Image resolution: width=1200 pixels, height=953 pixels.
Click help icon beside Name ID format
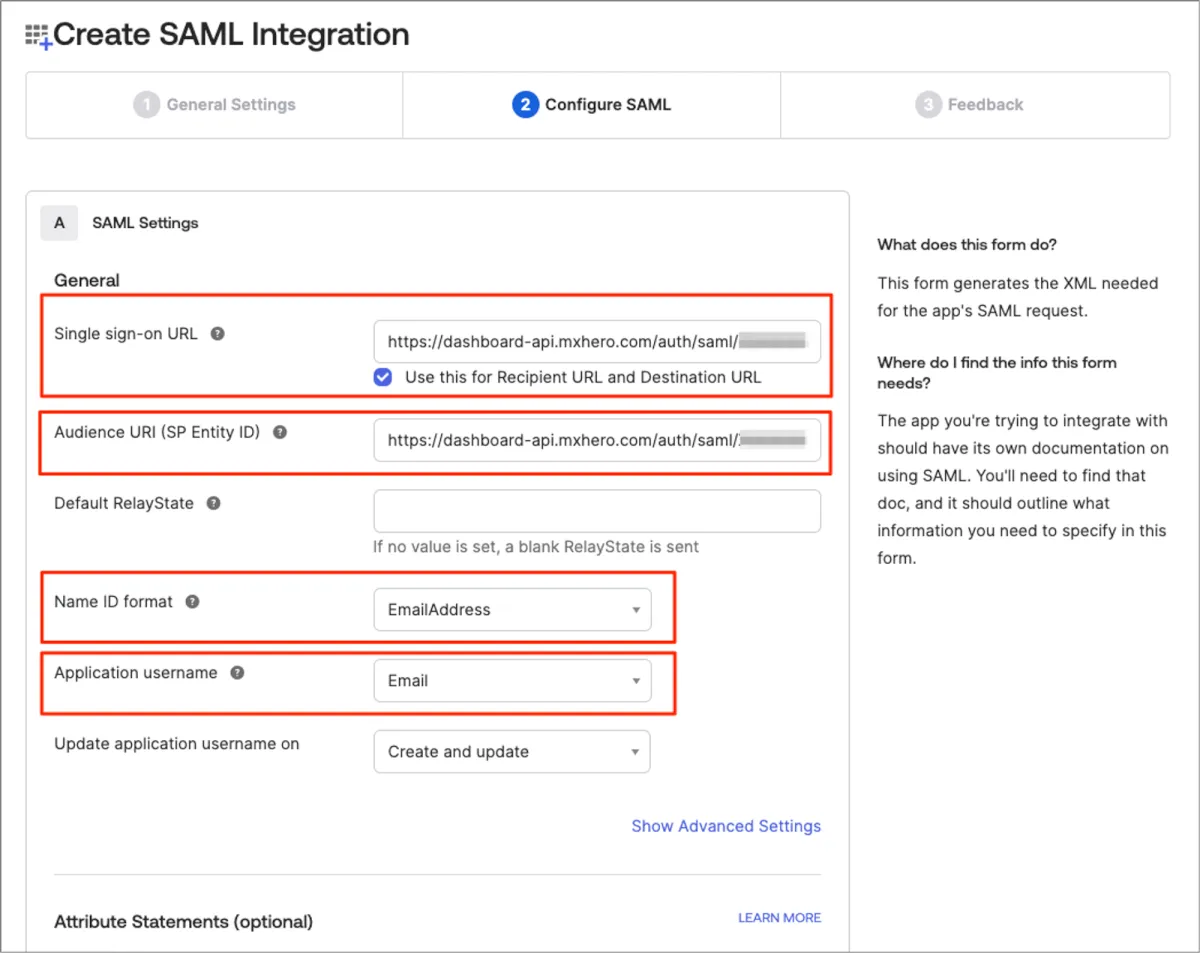pos(192,602)
